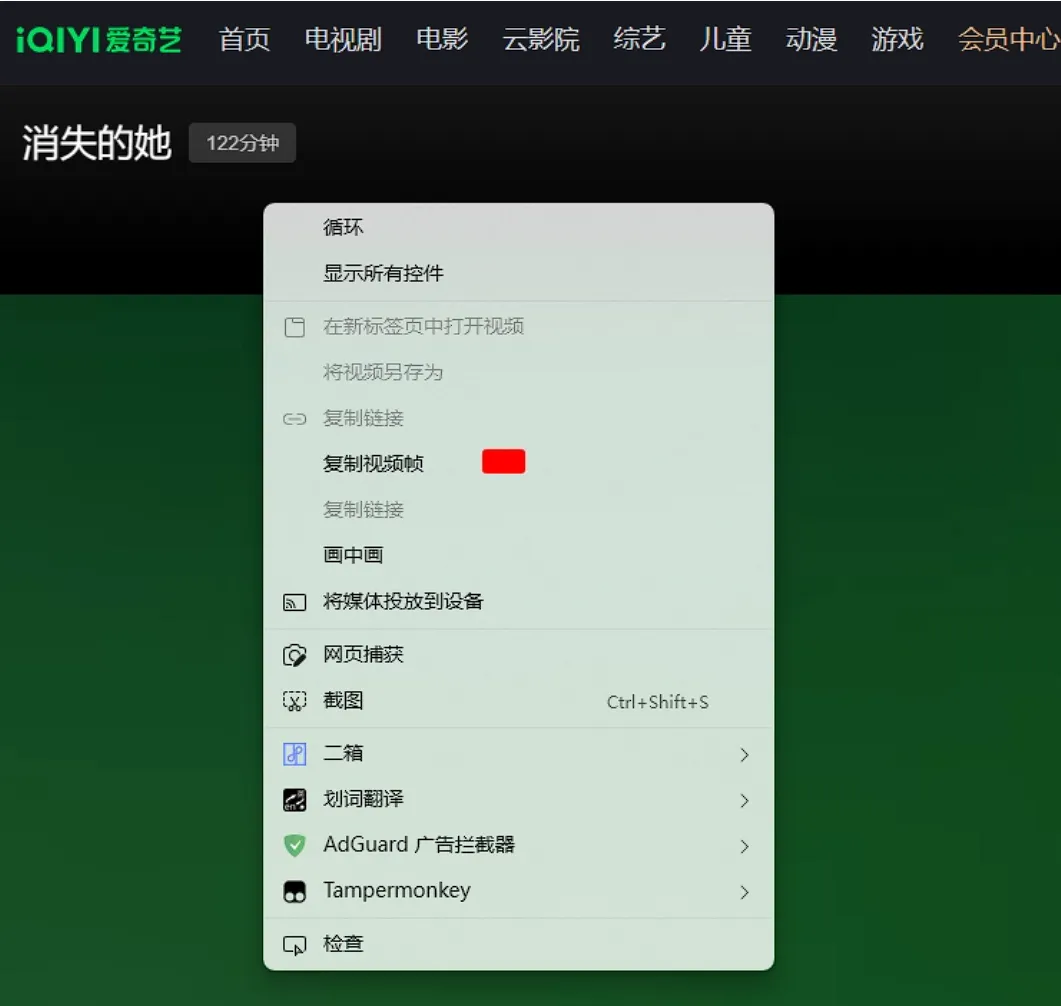Click the 划词翻译 extension icon

[294, 800]
